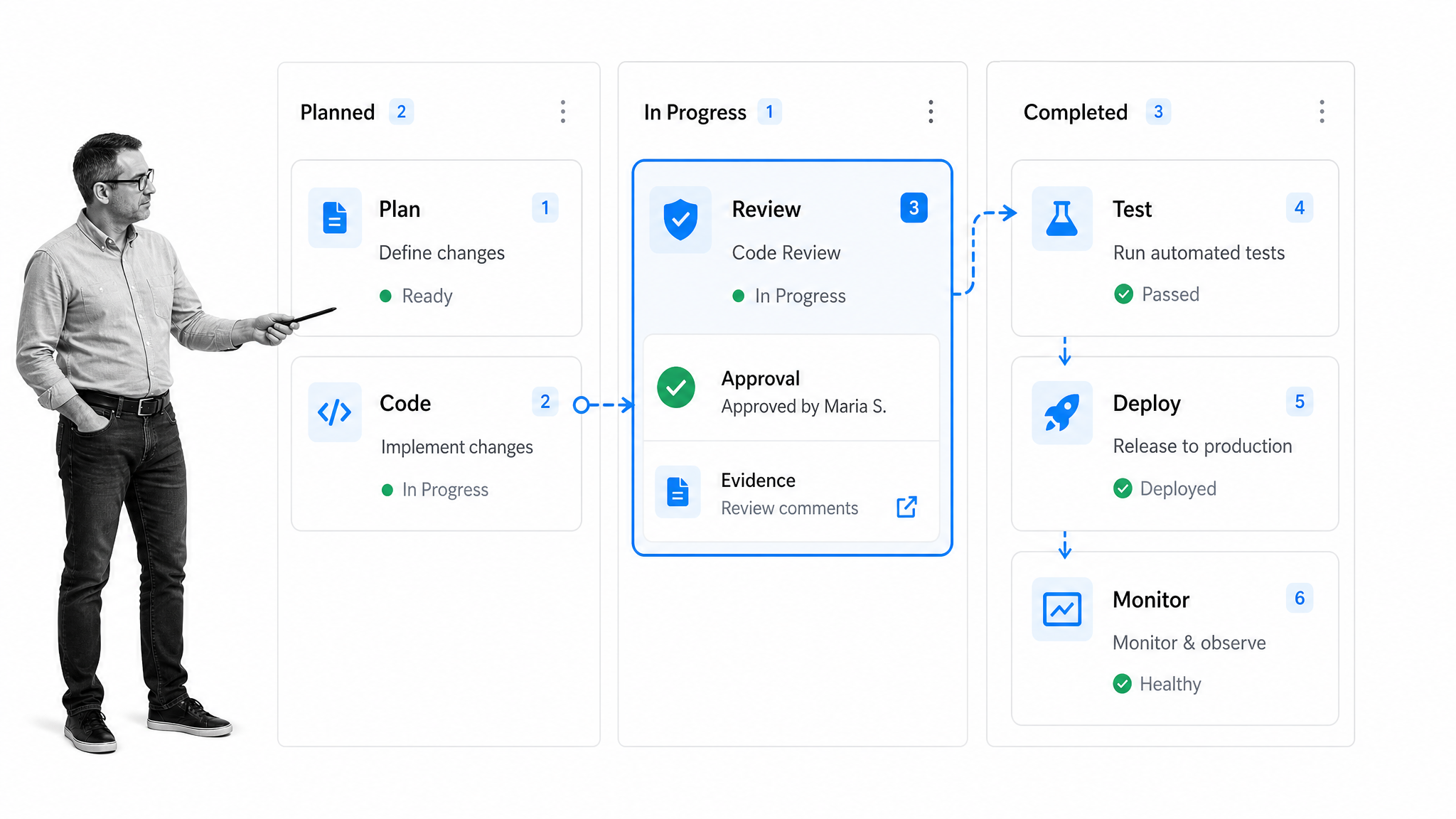Click step number 4 on Test card
The height and width of the screenshot is (819, 1456).
1300,208
